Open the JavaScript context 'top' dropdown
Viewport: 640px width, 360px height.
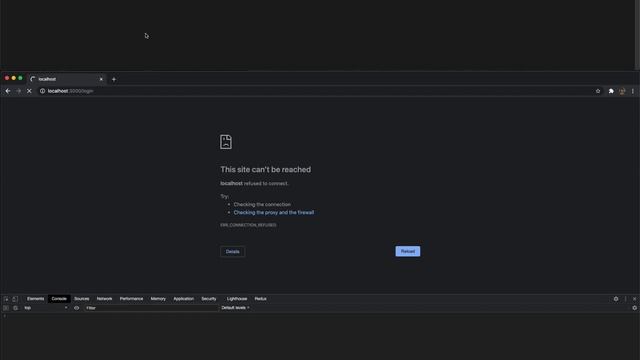click(x=45, y=308)
